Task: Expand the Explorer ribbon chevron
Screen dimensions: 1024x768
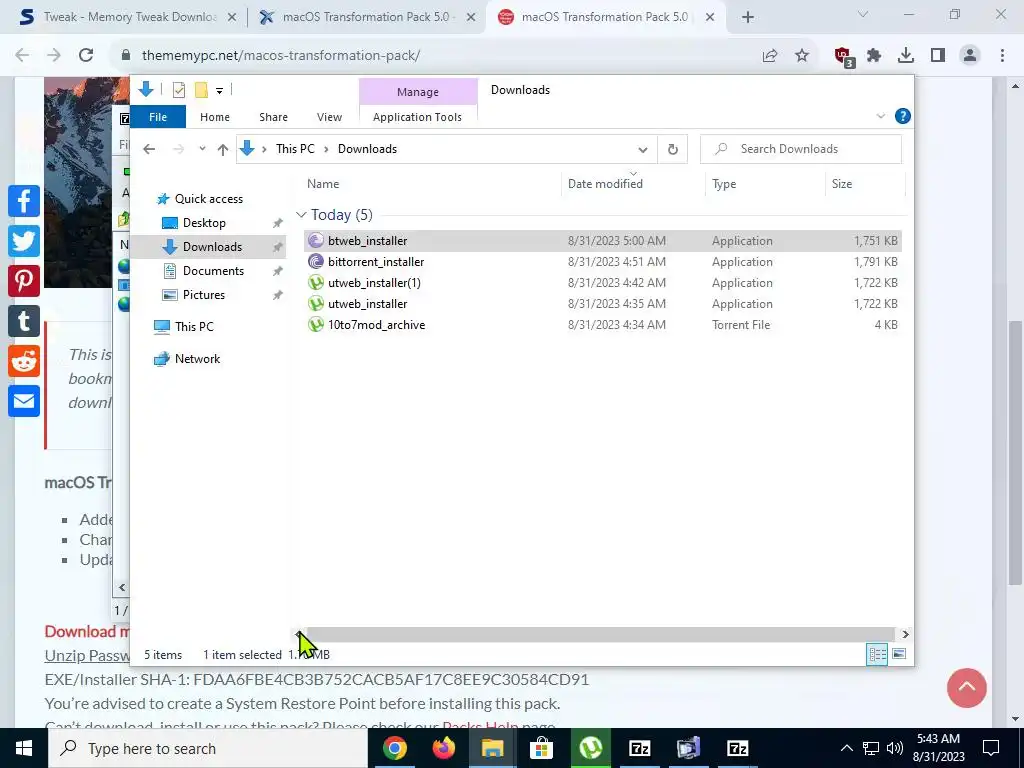Action: (880, 116)
